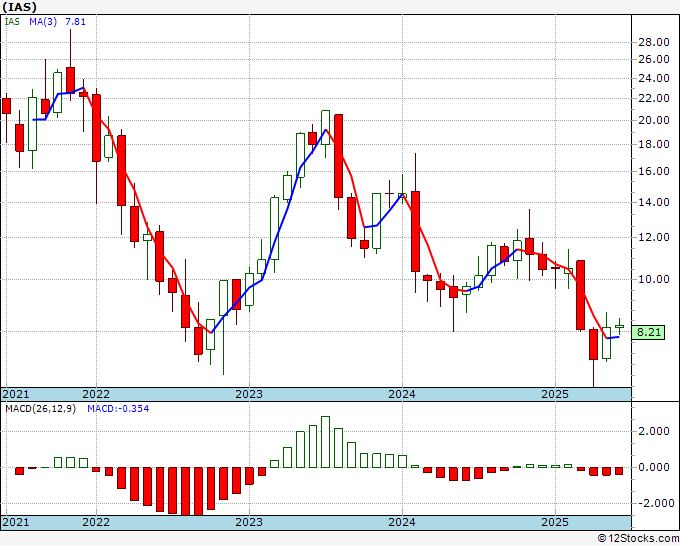680x546 pixels.
Task: Click 2025 on the MACD timeline
Action: [x=555, y=522]
